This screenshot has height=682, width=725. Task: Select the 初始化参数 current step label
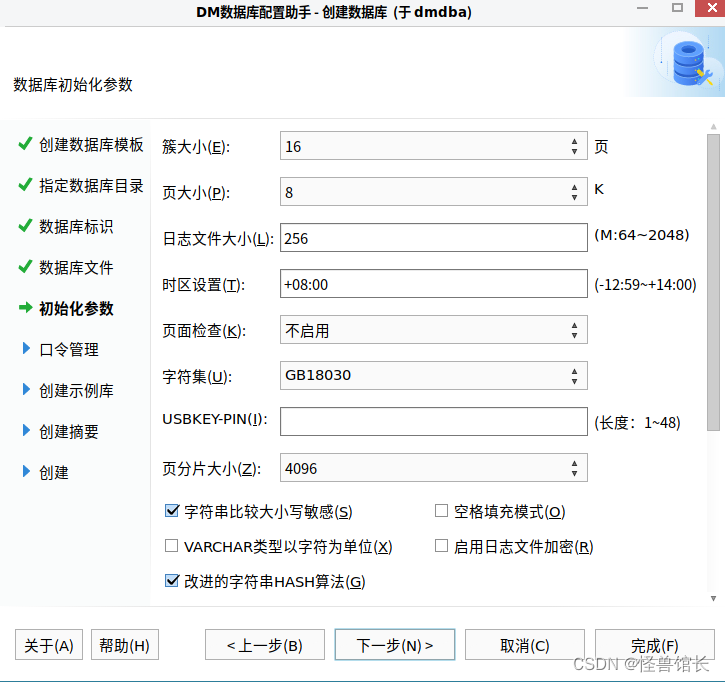point(76,308)
